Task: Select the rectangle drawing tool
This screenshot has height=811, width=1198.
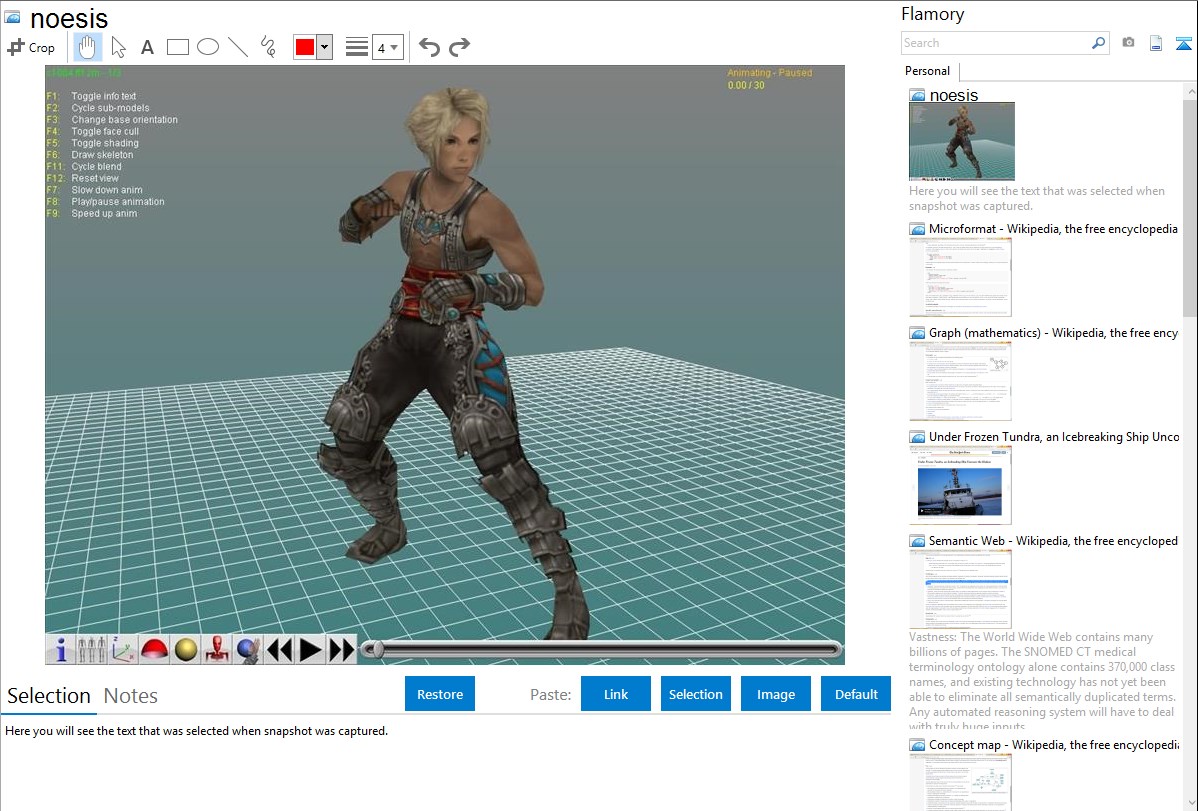Action: pos(177,47)
